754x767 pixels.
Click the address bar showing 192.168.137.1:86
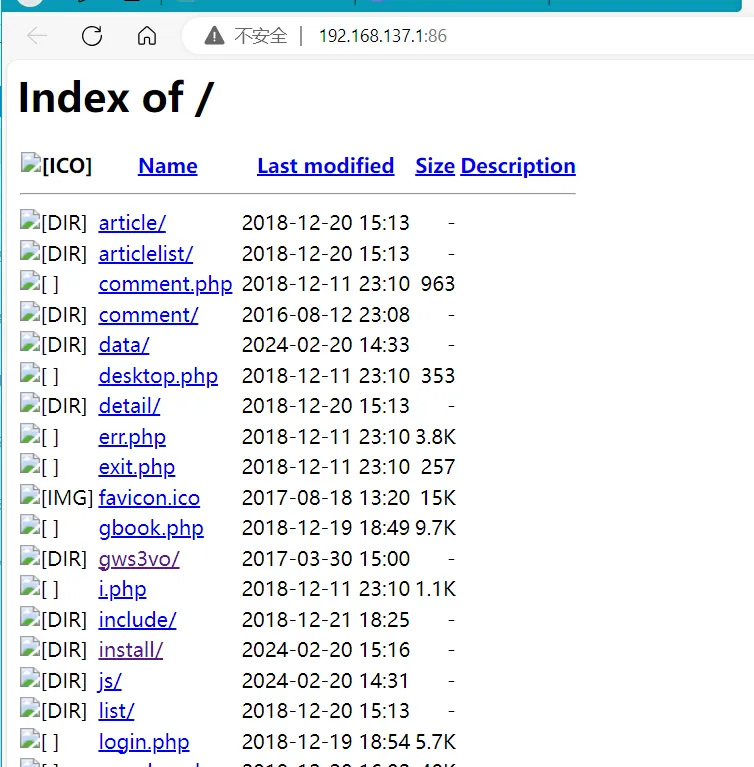click(x=382, y=36)
